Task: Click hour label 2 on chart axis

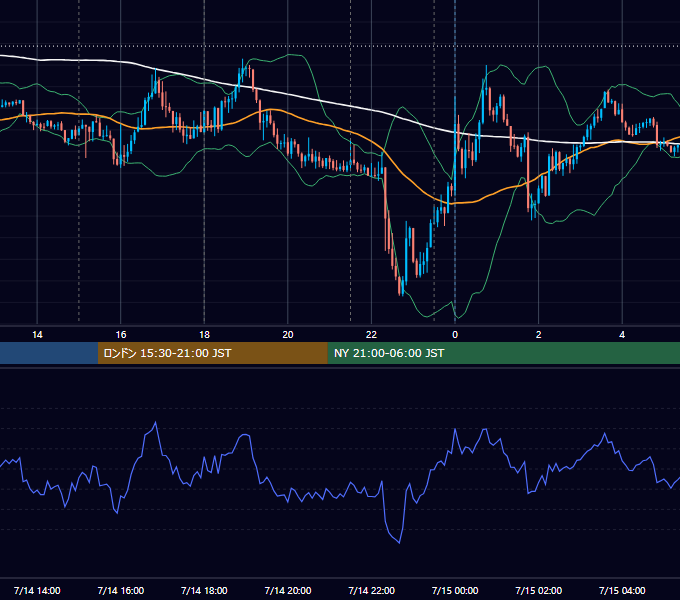Action: [x=538, y=334]
